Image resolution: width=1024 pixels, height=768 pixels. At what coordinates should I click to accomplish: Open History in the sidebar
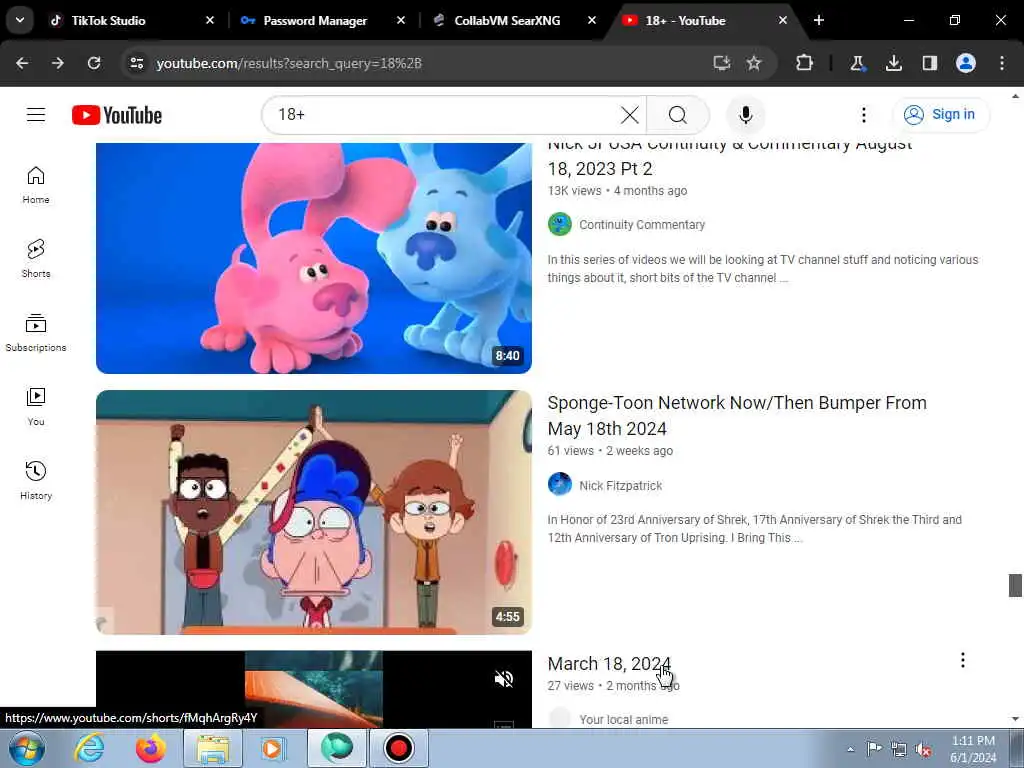[36, 480]
